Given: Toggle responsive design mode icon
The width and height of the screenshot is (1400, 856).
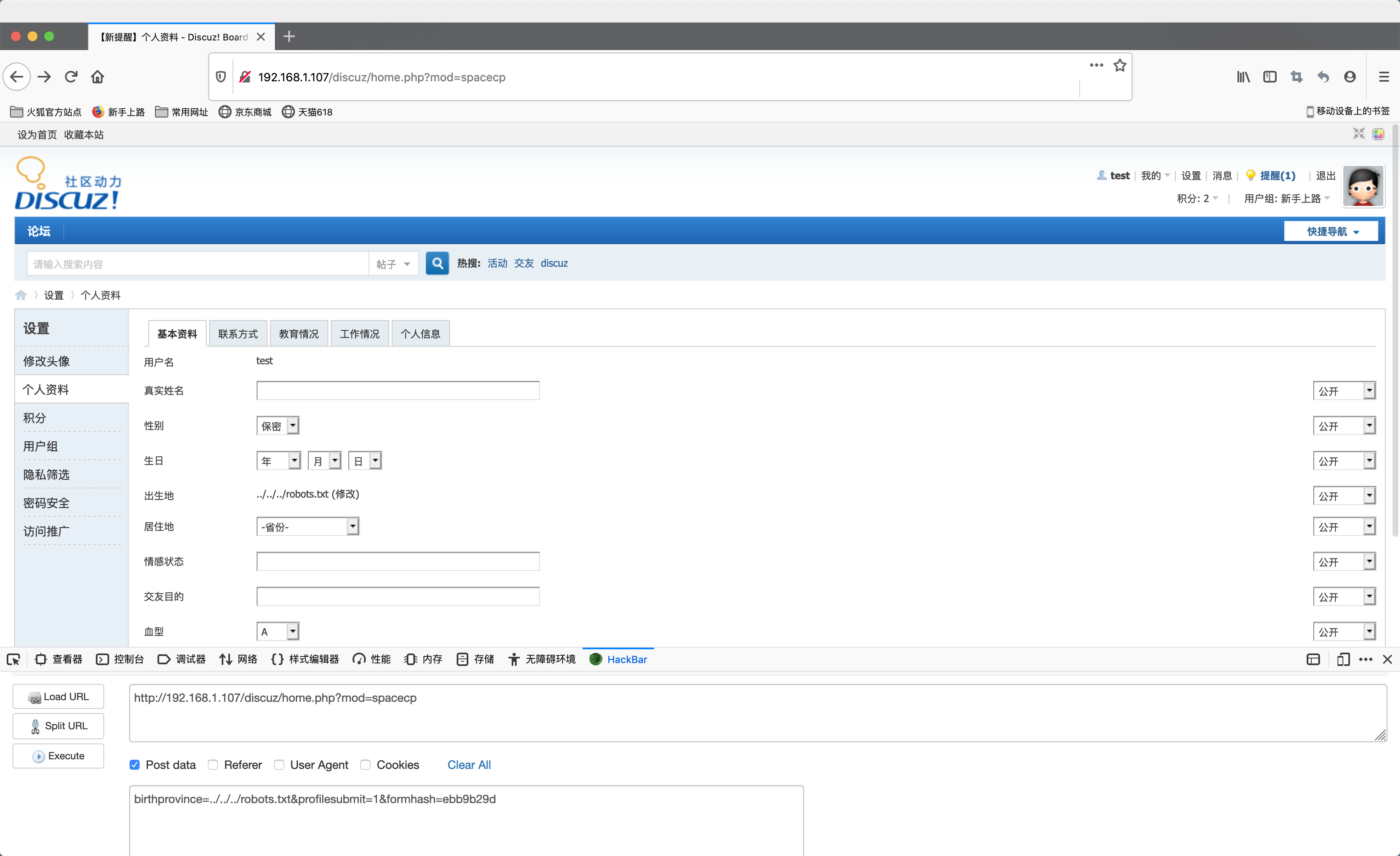Looking at the screenshot, I should pyautogui.click(x=1342, y=659).
